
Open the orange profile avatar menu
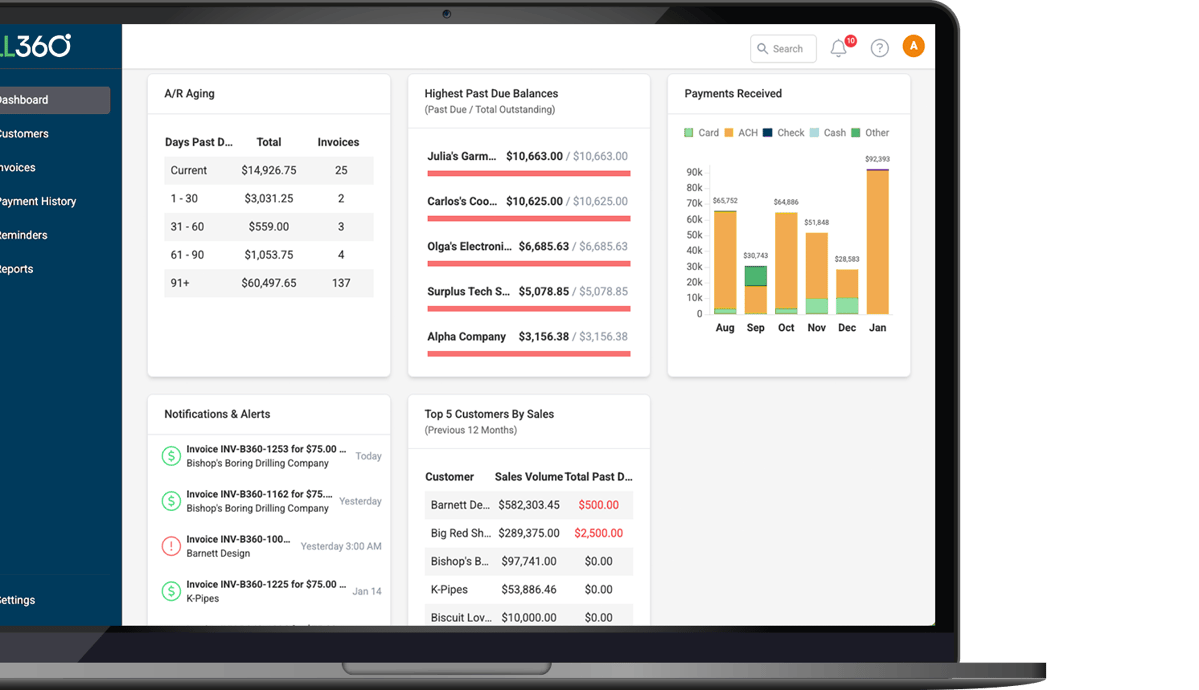[913, 46]
